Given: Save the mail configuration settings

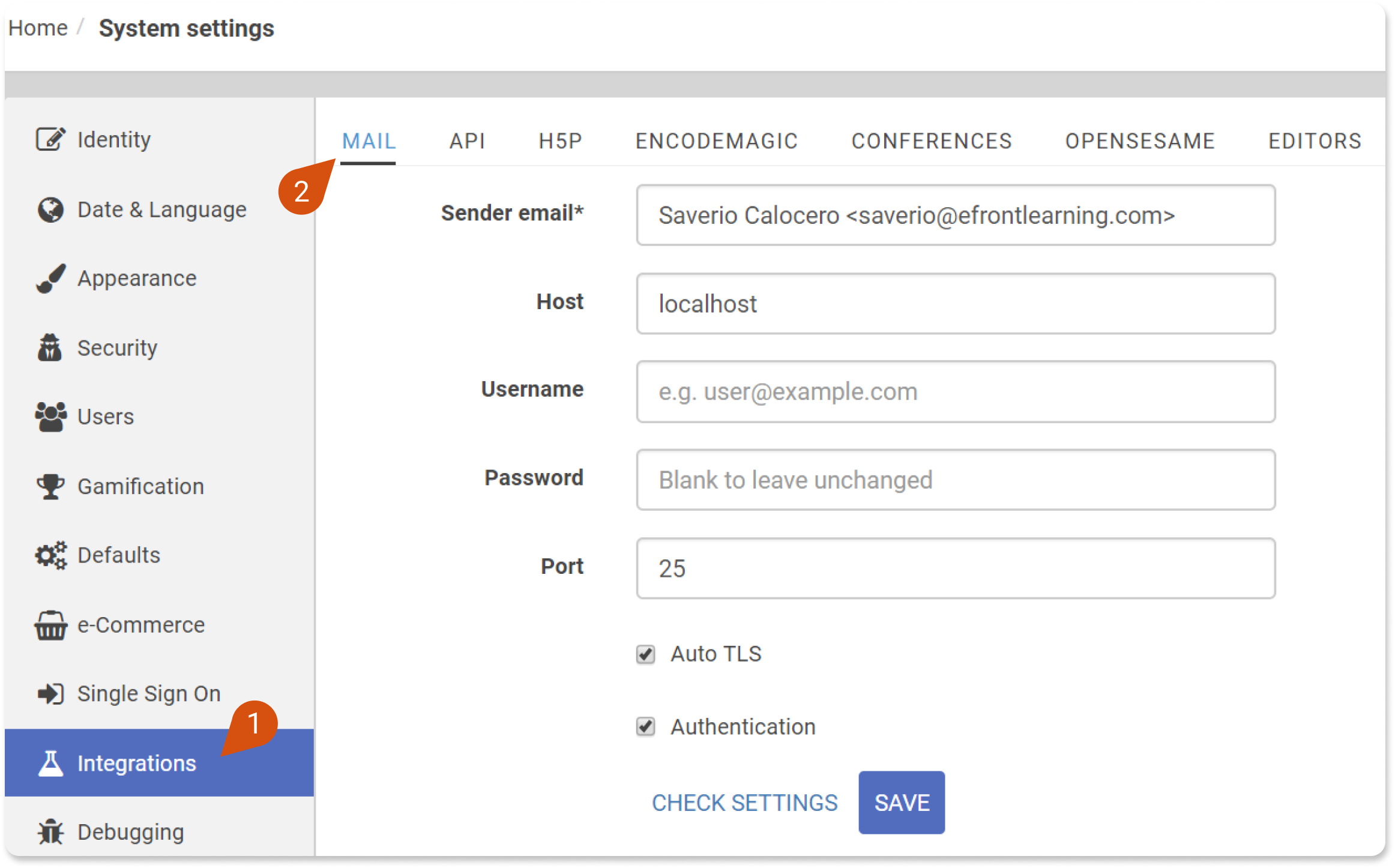Looking at the screenshot, I should [x=901, y=800].
